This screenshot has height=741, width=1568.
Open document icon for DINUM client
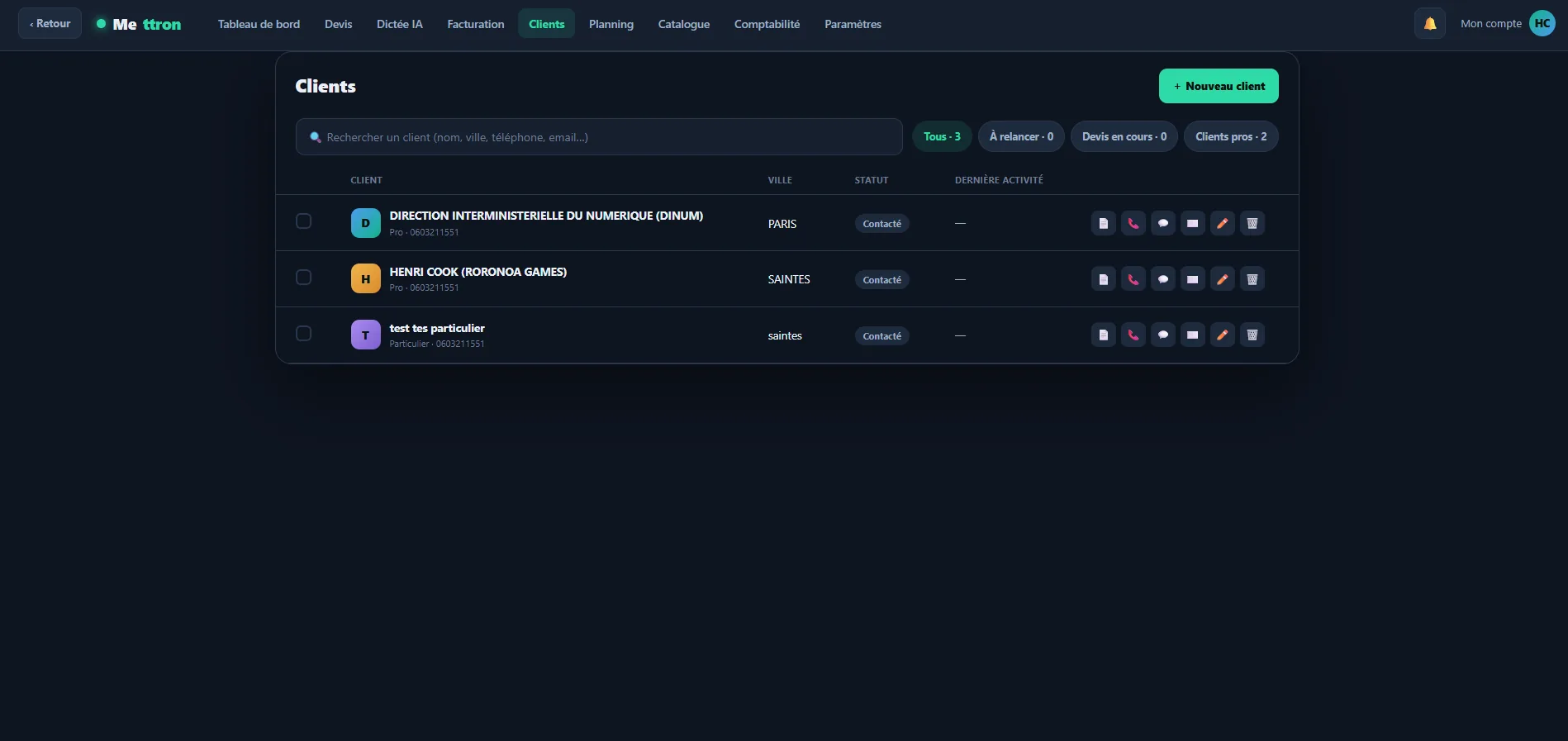coord(1103,223)
